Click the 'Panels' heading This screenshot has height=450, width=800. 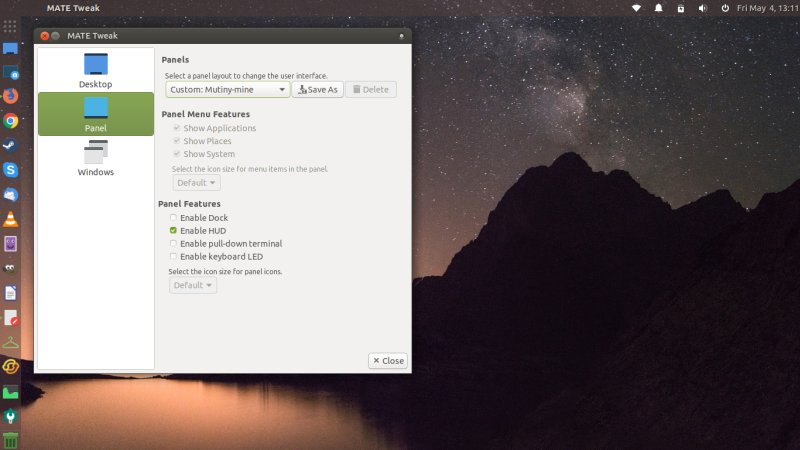[175, 60]
